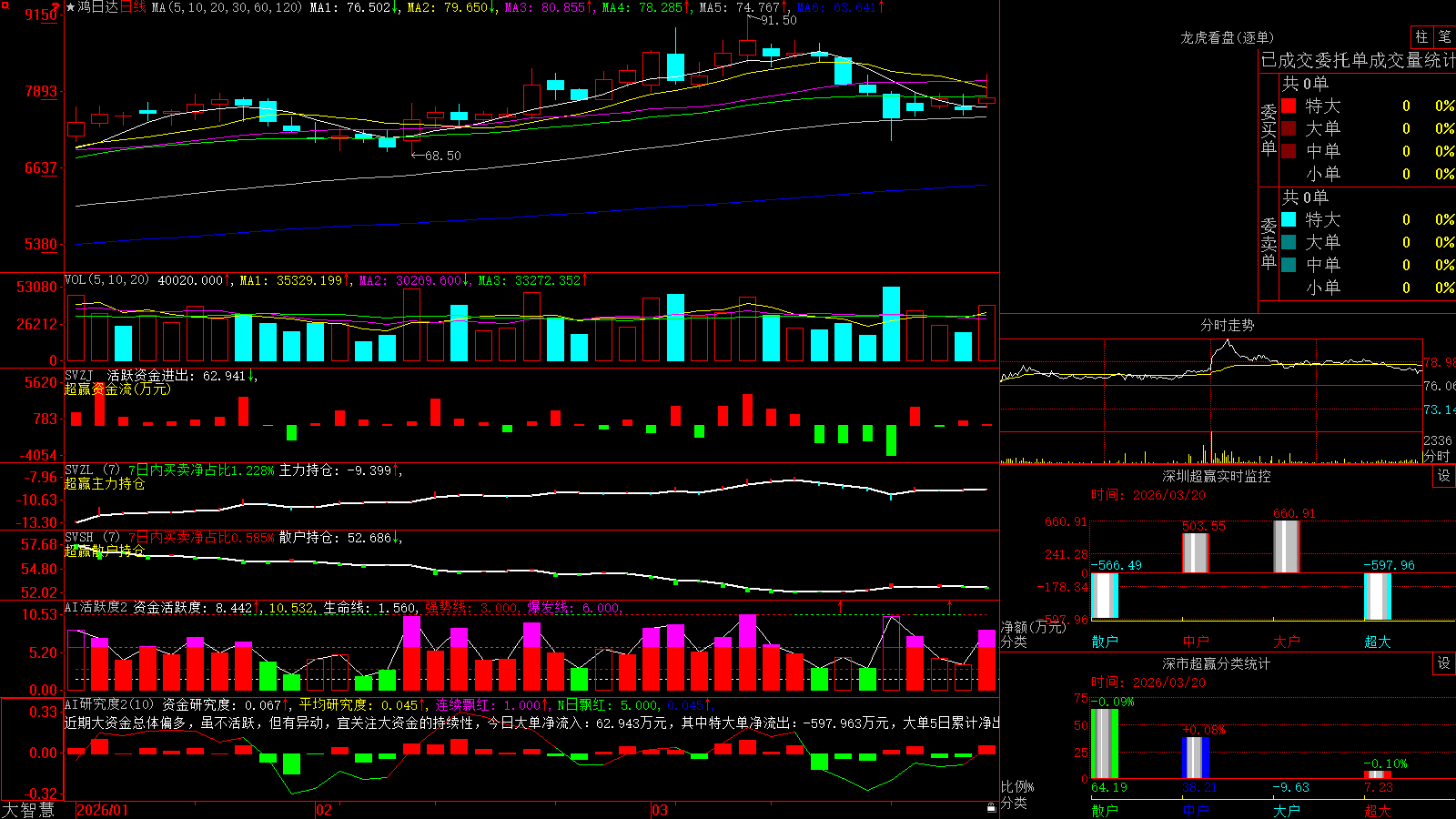Click the 68.50 low price marker
The image size is (1456, 819).
pyautogui.click(x=442, y=156)
